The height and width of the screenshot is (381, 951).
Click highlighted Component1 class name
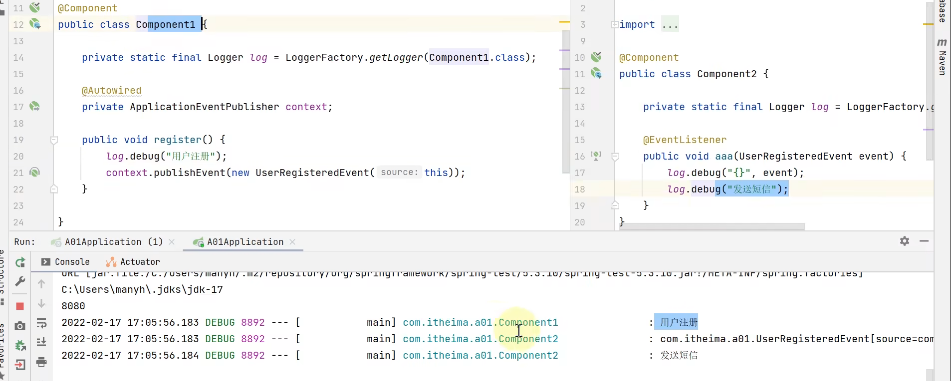pyautogui.click(x=166, y=25)
